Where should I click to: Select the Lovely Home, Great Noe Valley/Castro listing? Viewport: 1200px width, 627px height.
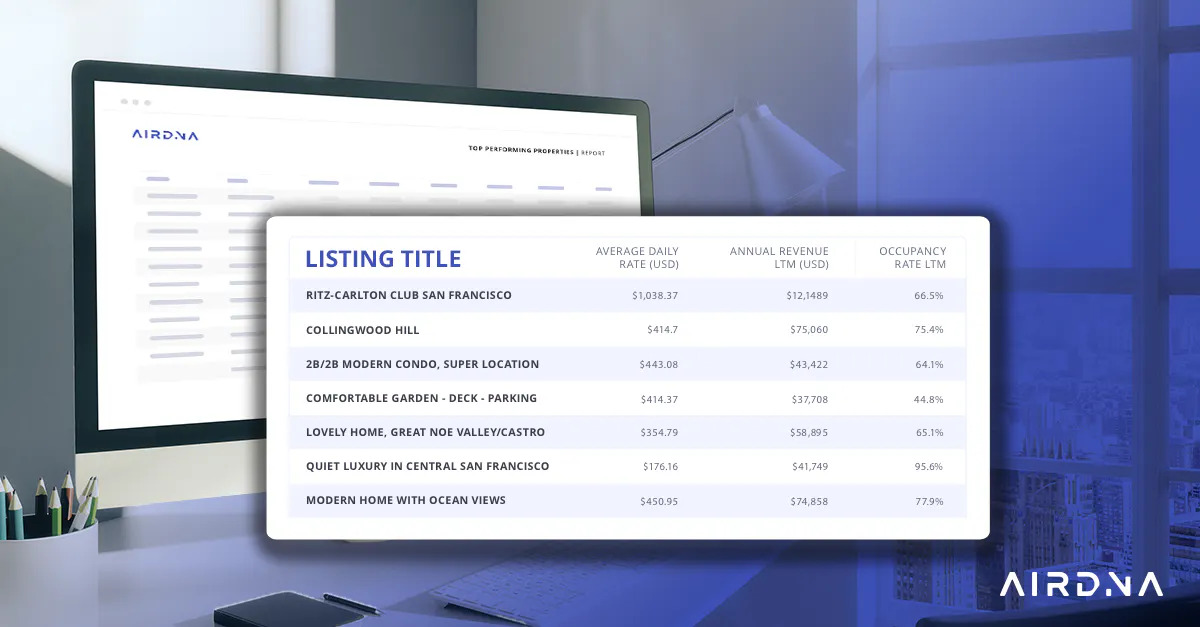(x=628, y=432)
